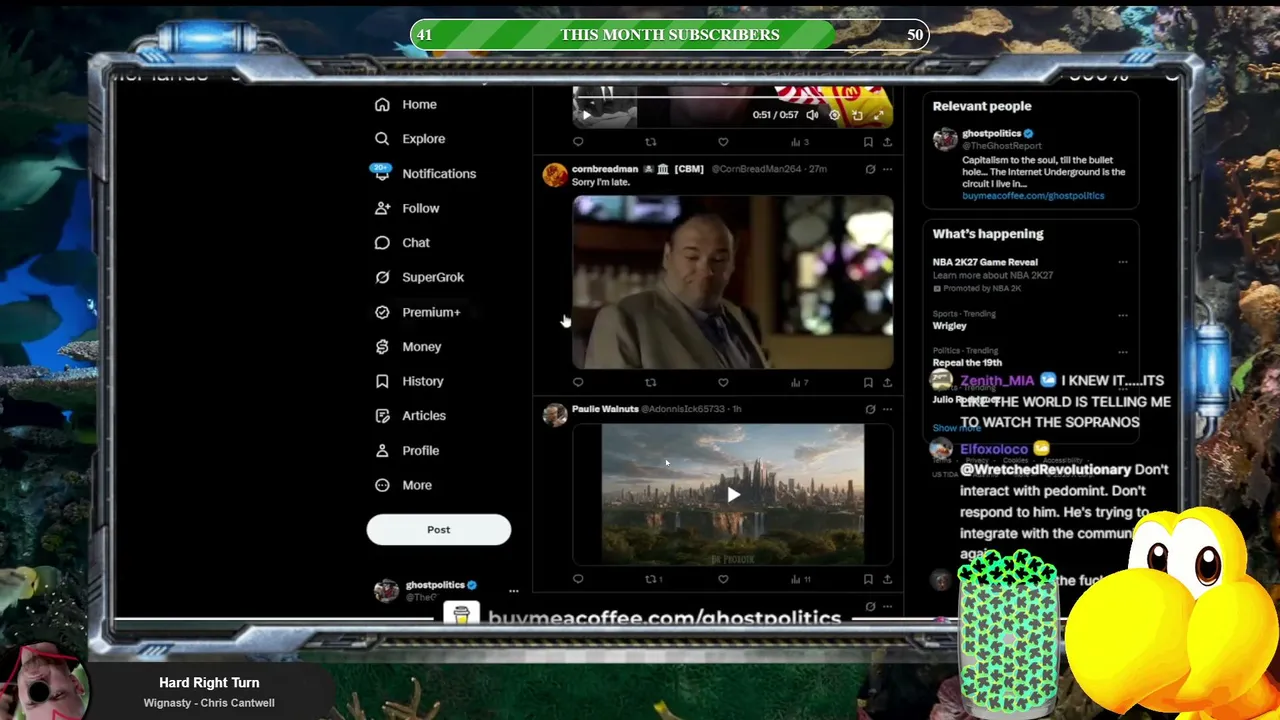Open buymeacoffee.com/ghostpolitics link in Relevant people
This screenshot has width=1280, height=720.
(1033, 196)
